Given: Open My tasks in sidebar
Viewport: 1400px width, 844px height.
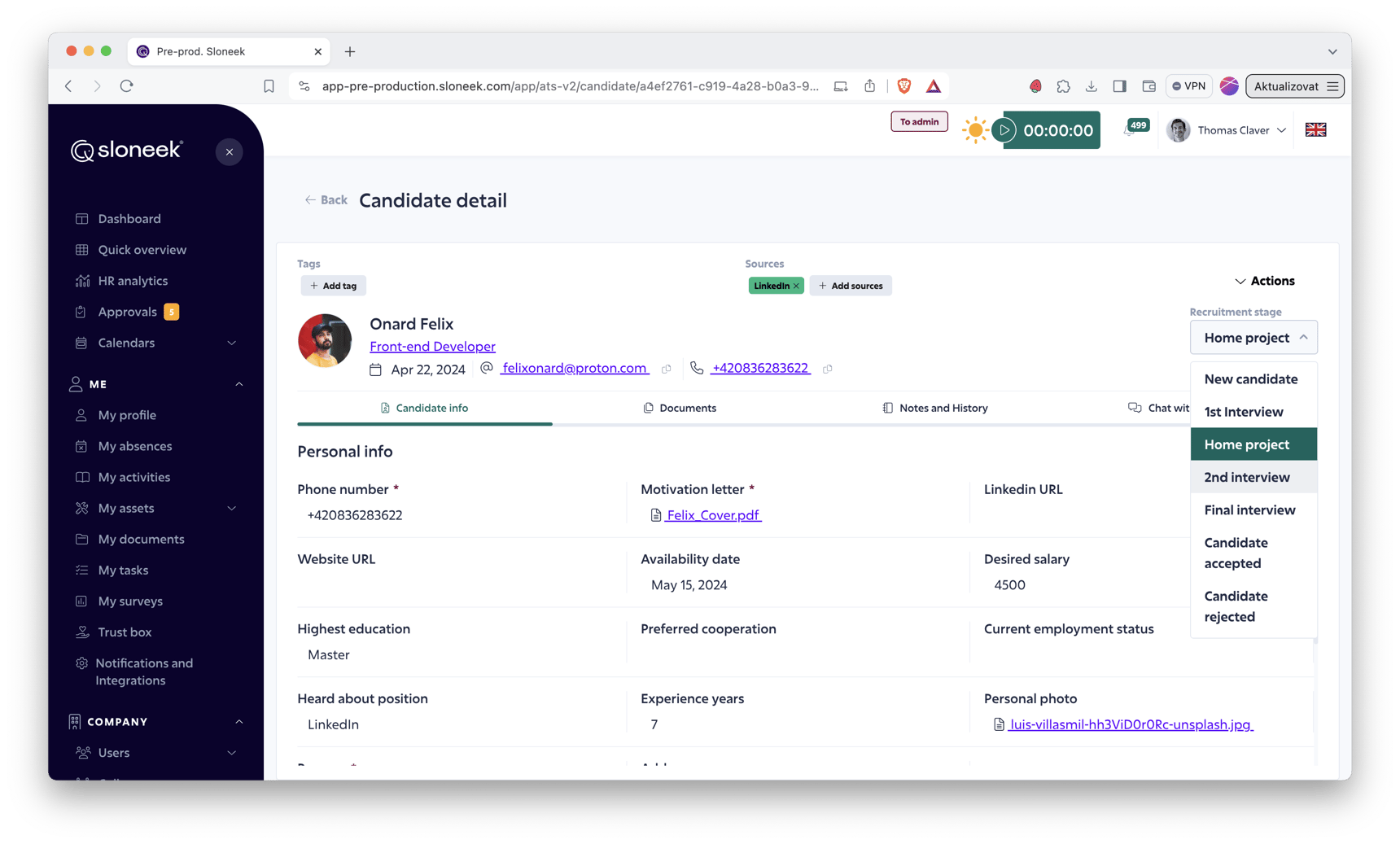Looking at the screenshot, I should click(123, 571).
